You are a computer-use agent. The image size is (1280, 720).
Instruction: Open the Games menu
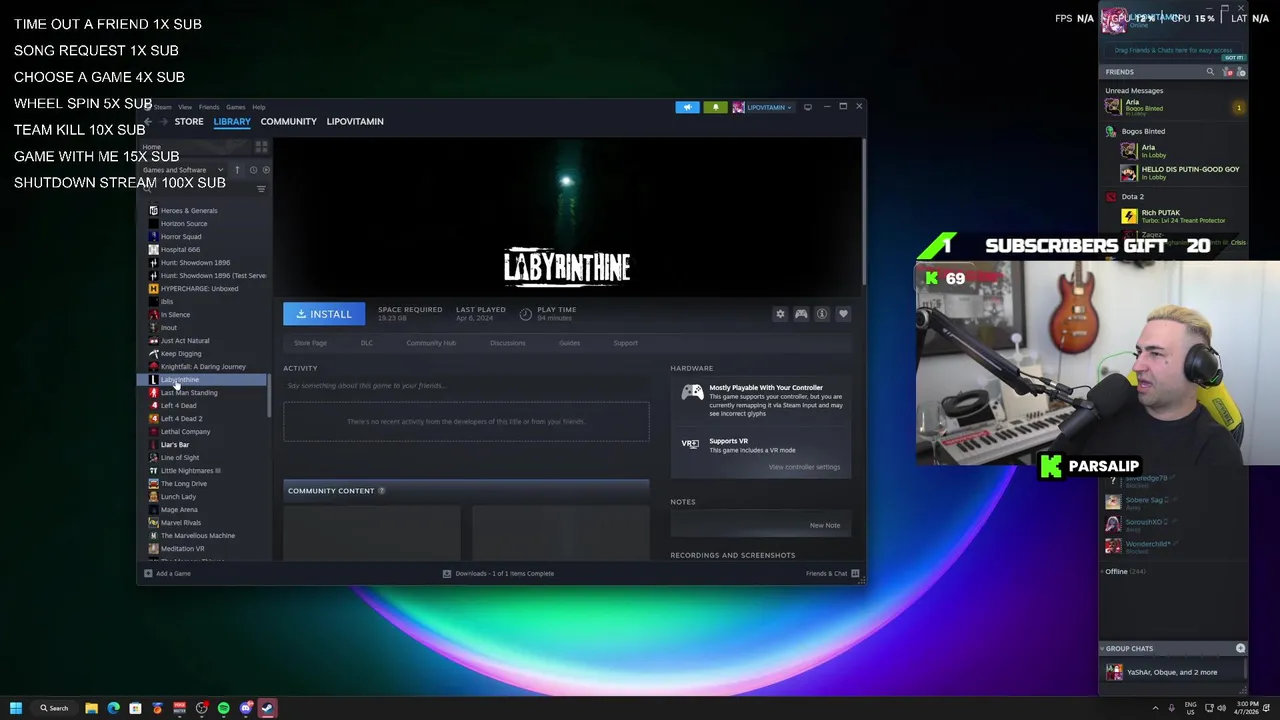click(235, 107)
